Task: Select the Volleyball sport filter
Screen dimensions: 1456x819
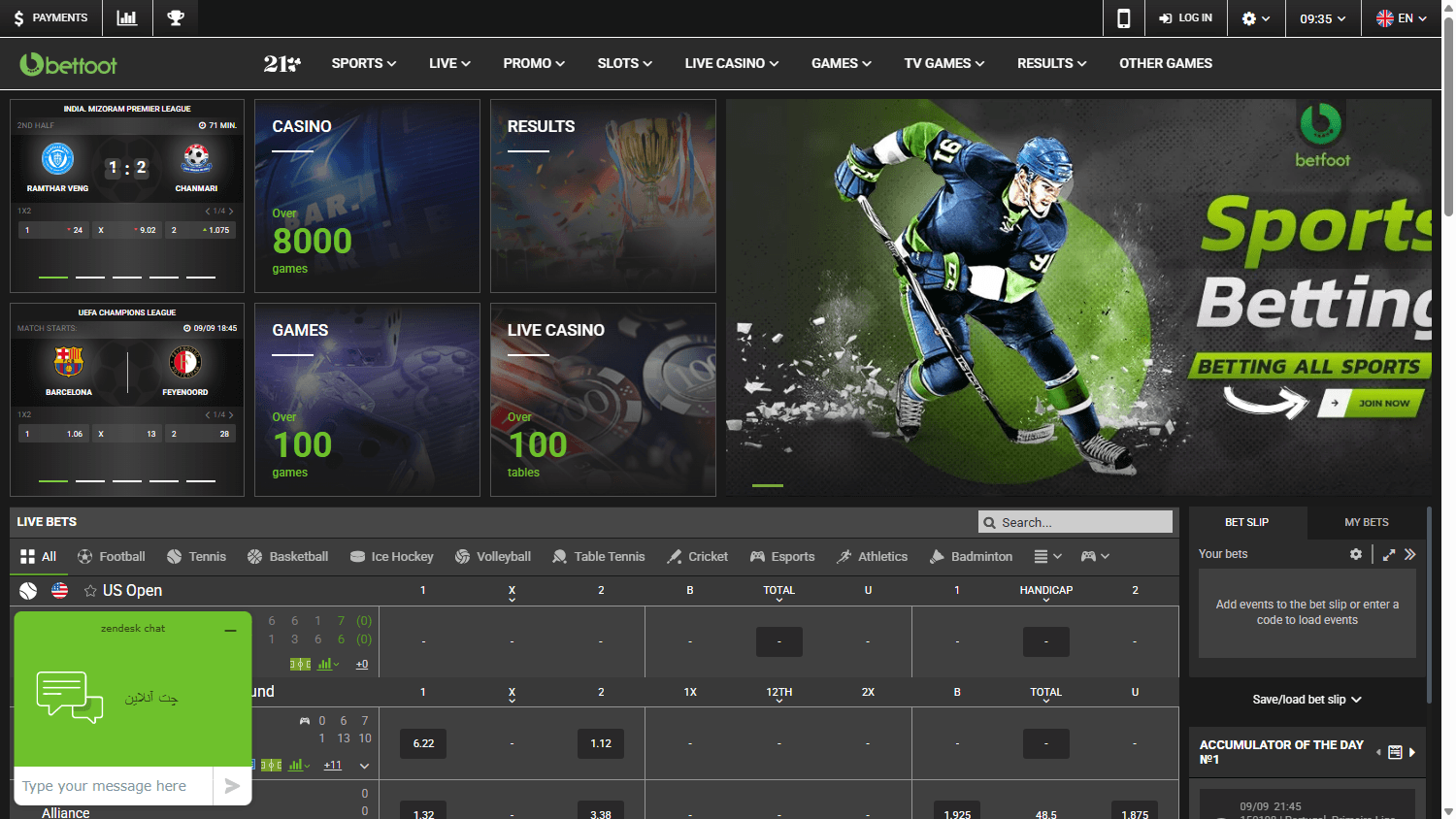Action: point(493,557)
